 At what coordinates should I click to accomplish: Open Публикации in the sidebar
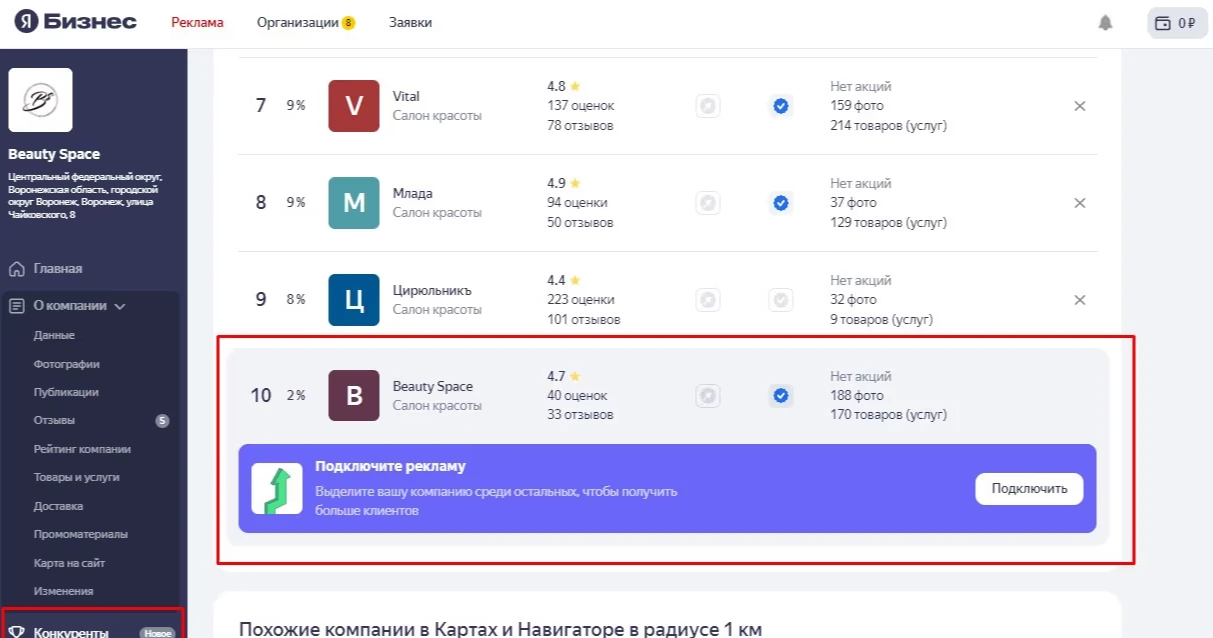click(x=66, y=392)
